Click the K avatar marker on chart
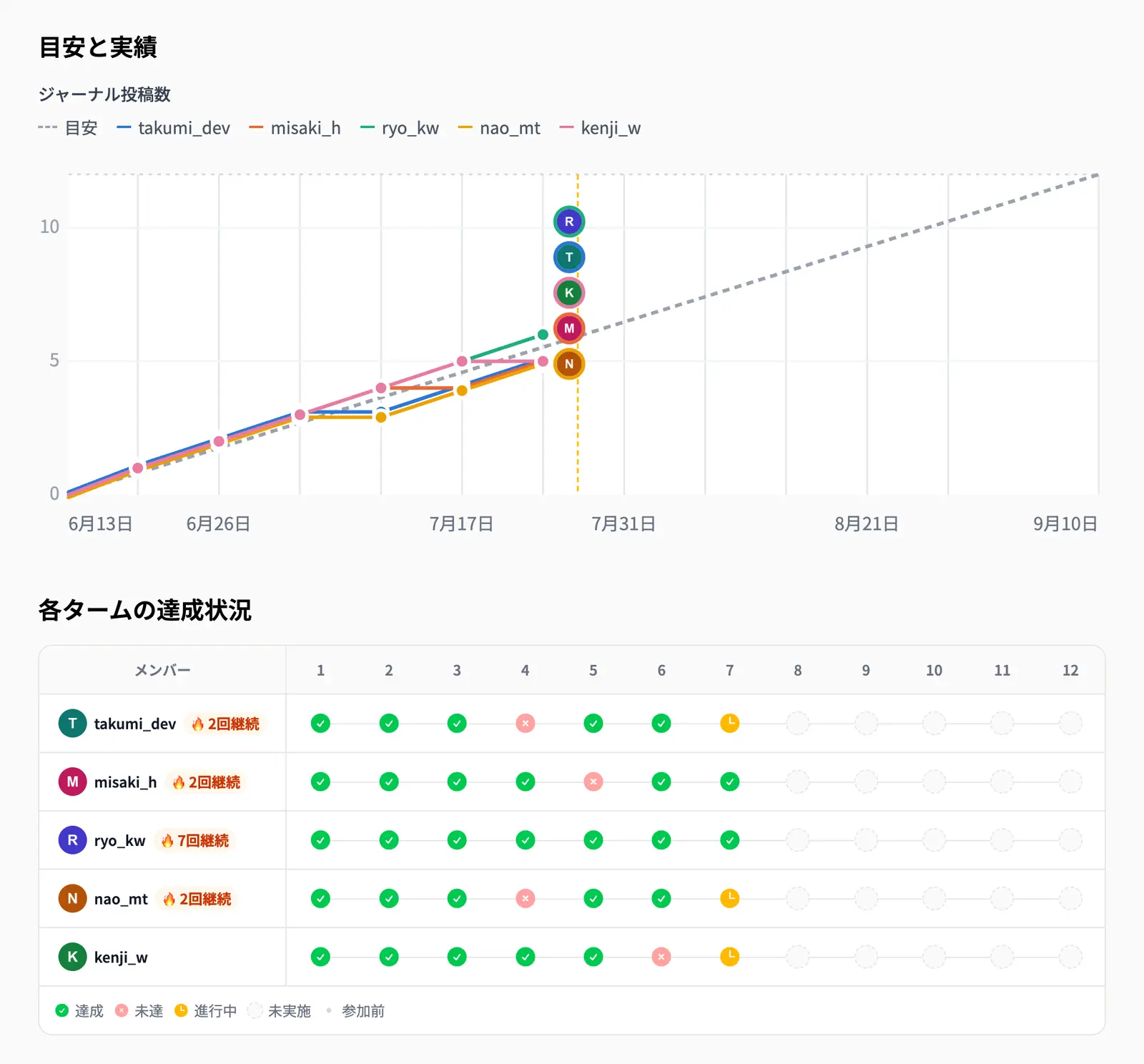This screenshot has width=1144, height=1064. click(x=569, y=292)
